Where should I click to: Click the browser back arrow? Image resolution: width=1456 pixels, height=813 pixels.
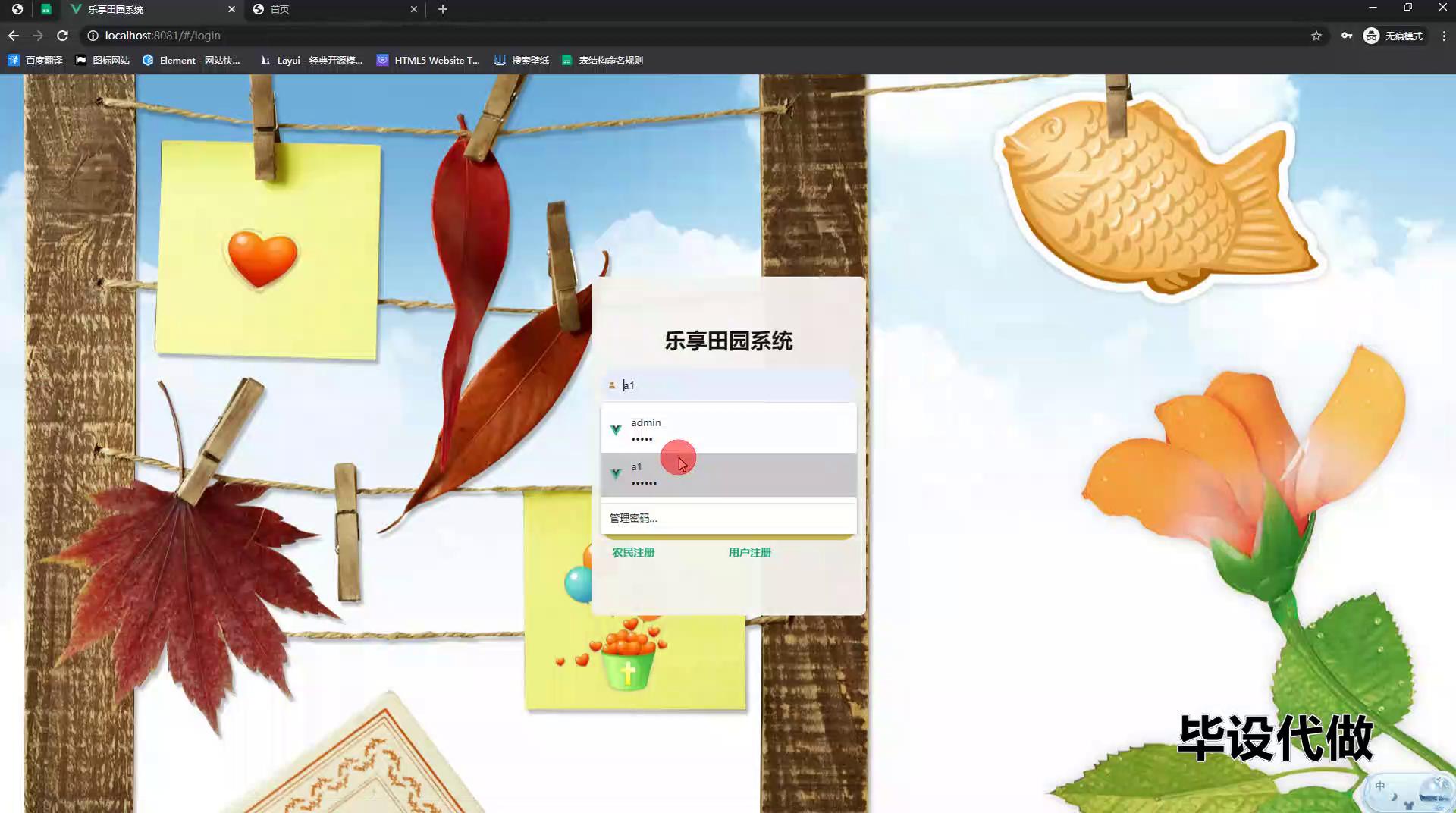click(14, 36)
